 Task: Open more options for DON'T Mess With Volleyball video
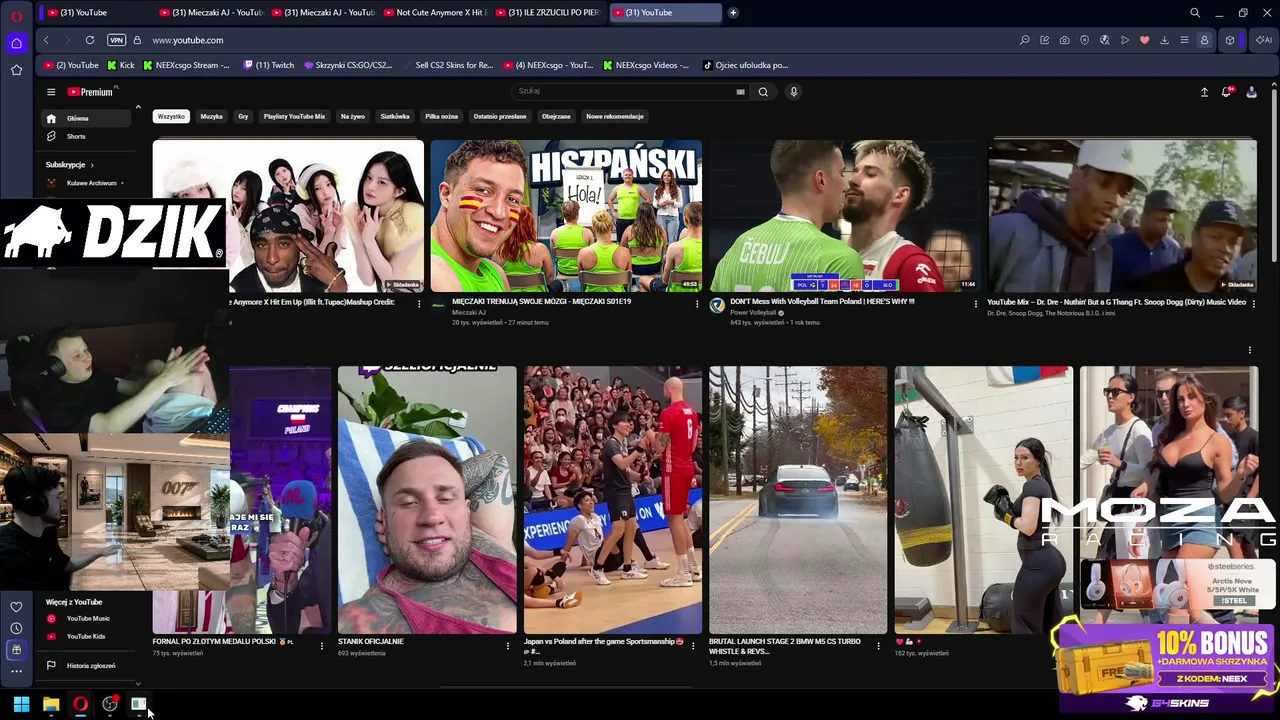(x=976, y=304)
